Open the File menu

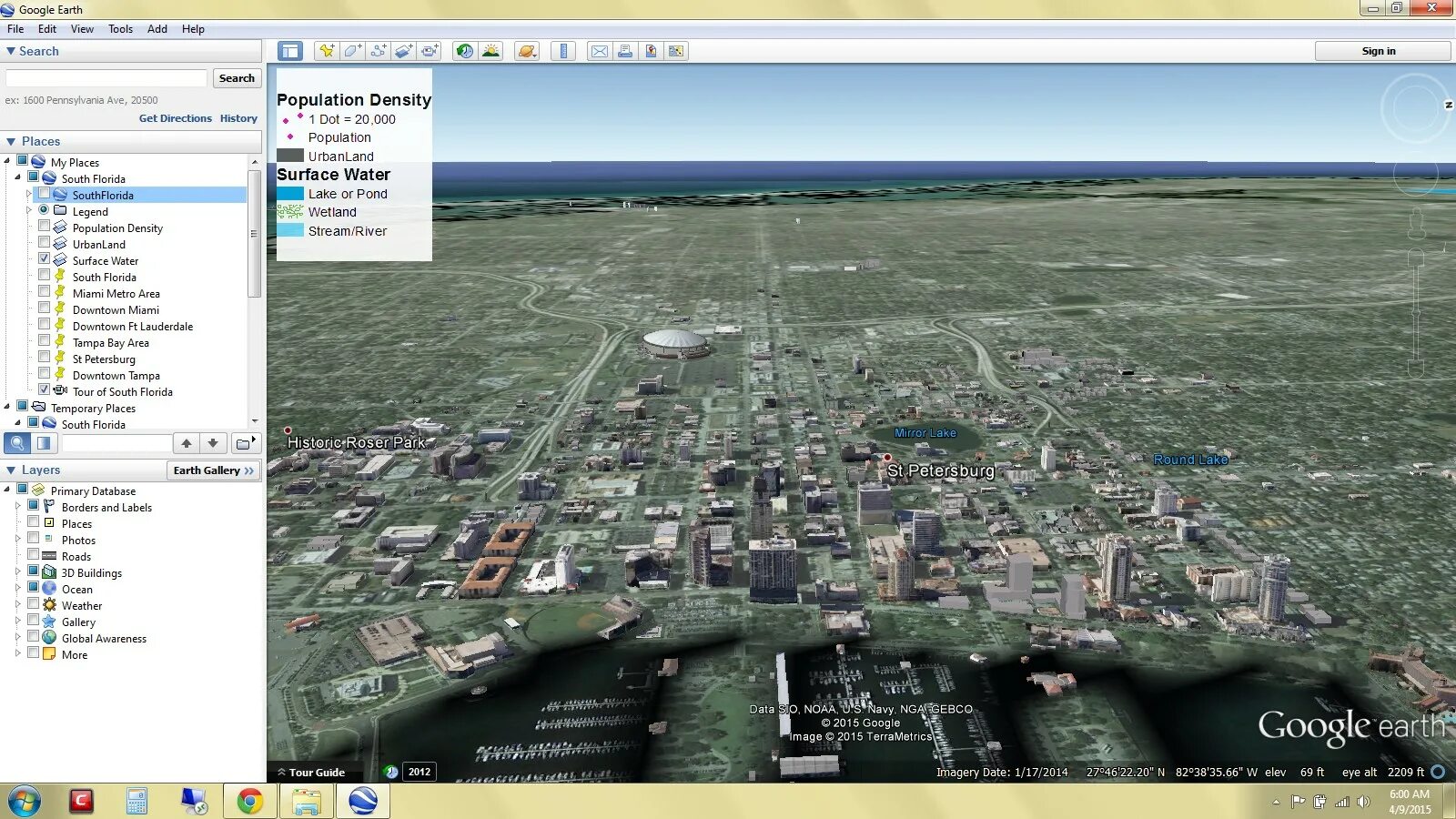[x=15, y=29]
